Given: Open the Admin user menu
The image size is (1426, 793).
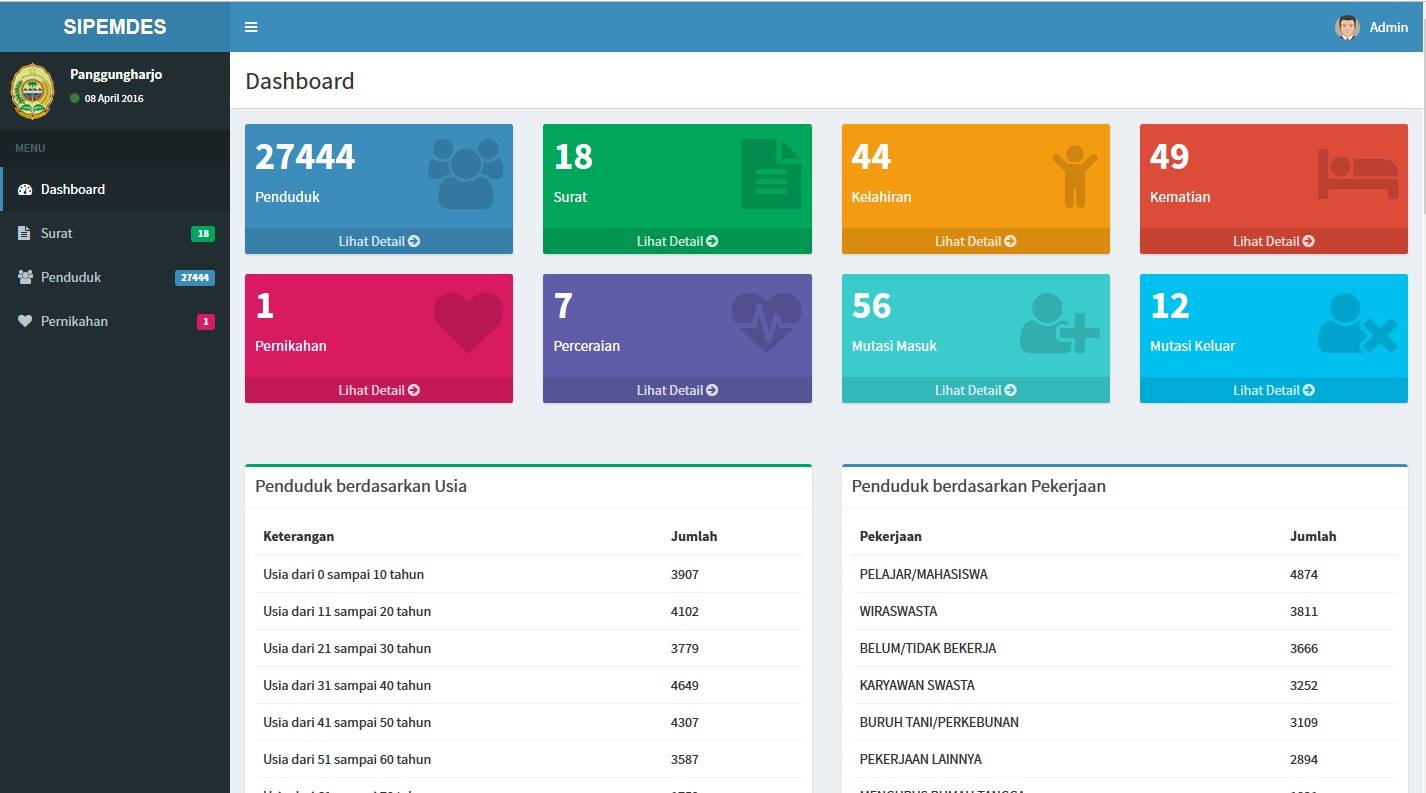Looking at the screenshot, I should (1372, 27).
